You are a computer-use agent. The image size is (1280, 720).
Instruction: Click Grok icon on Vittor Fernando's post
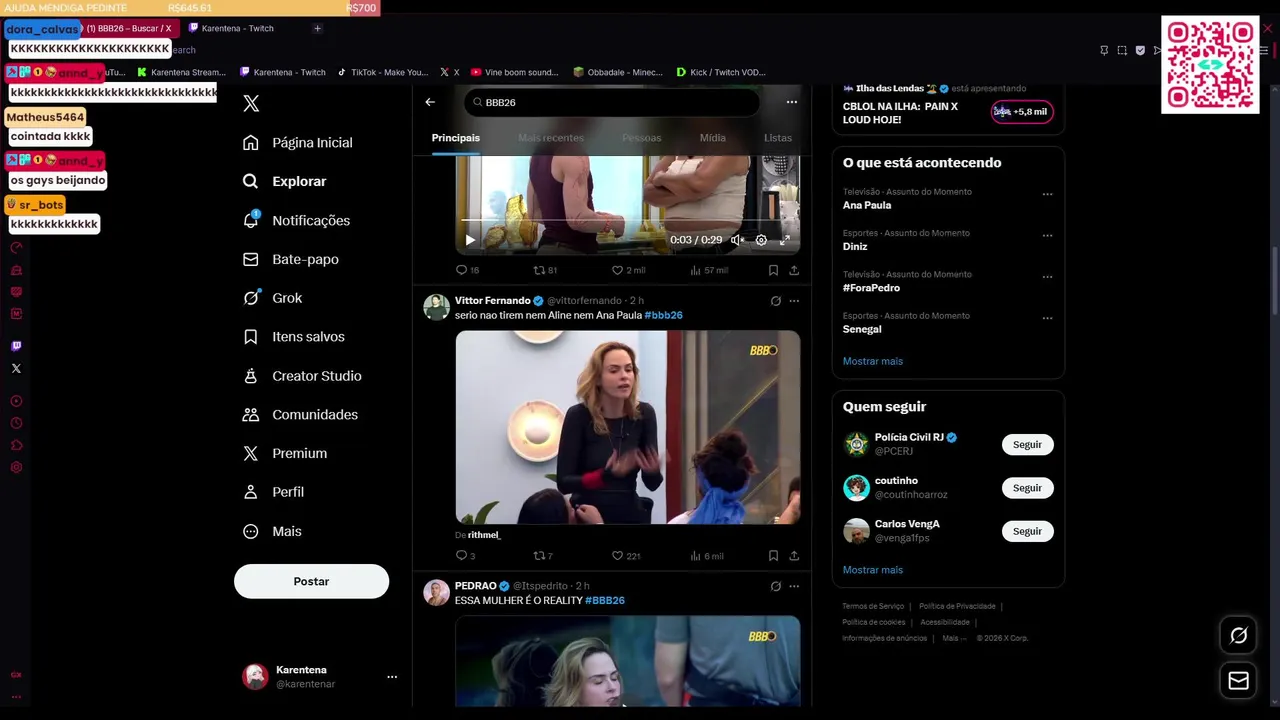pyautogui.click(x=775, y=301)
